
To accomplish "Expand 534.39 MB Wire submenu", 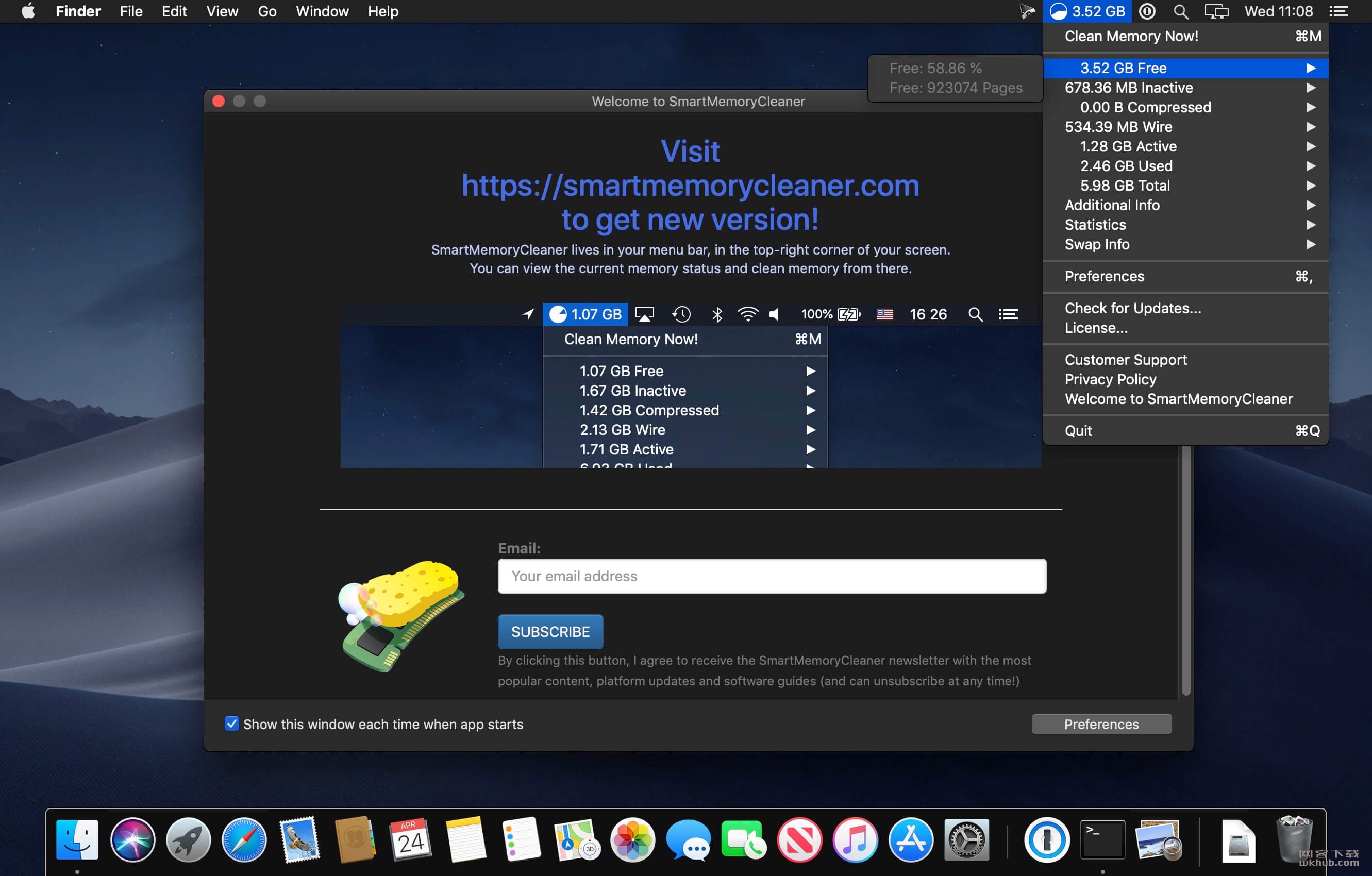I will pos(1186,126).
